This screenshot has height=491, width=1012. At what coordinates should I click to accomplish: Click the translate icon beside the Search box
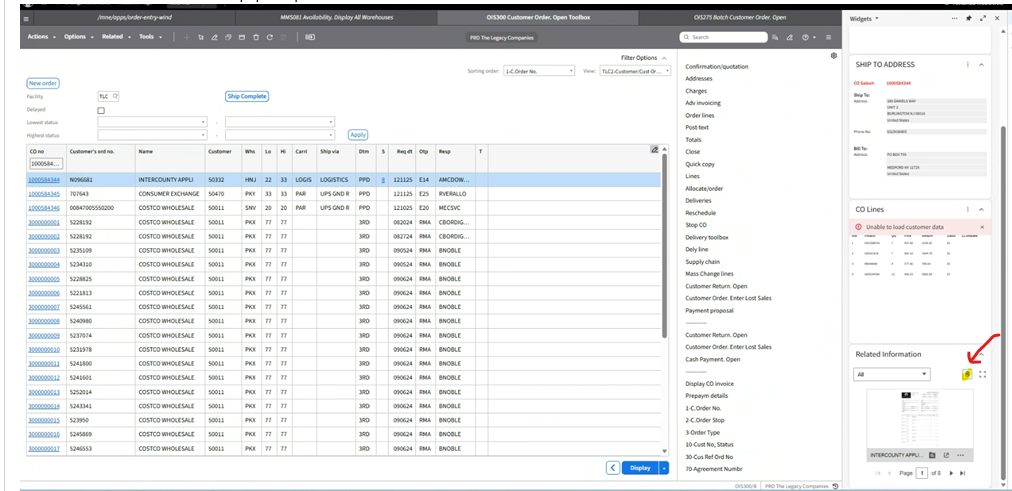pyautogui.click(x=775, y=37)
